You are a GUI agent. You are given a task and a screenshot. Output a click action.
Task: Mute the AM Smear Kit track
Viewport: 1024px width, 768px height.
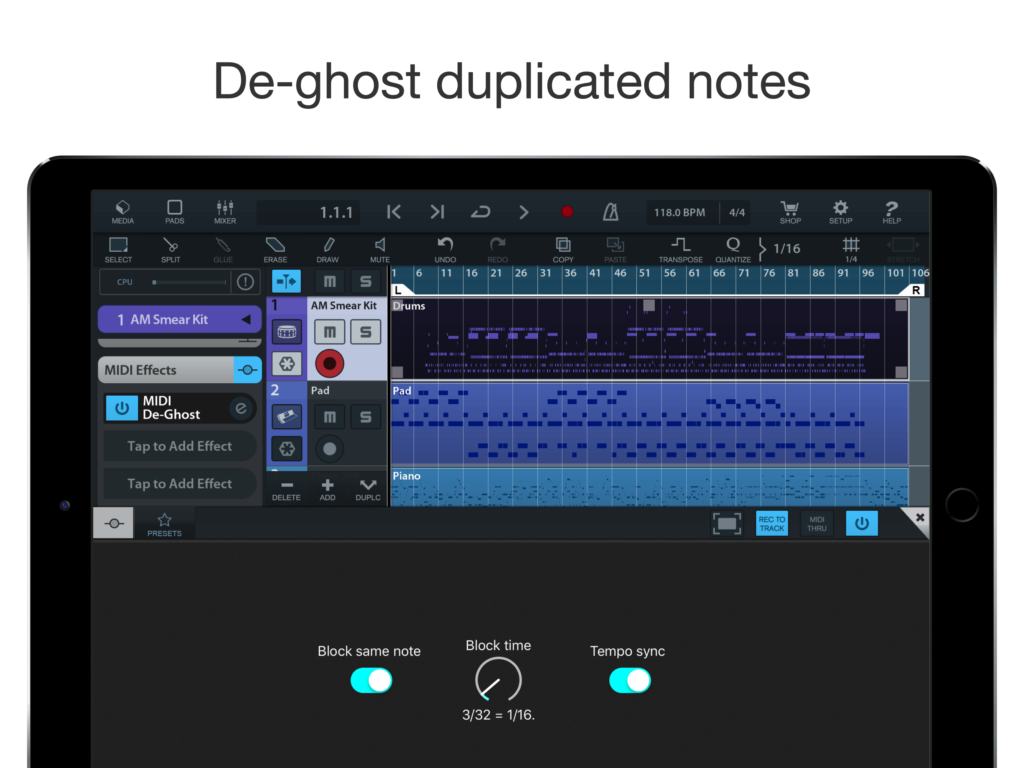click(x=330, y=332)
